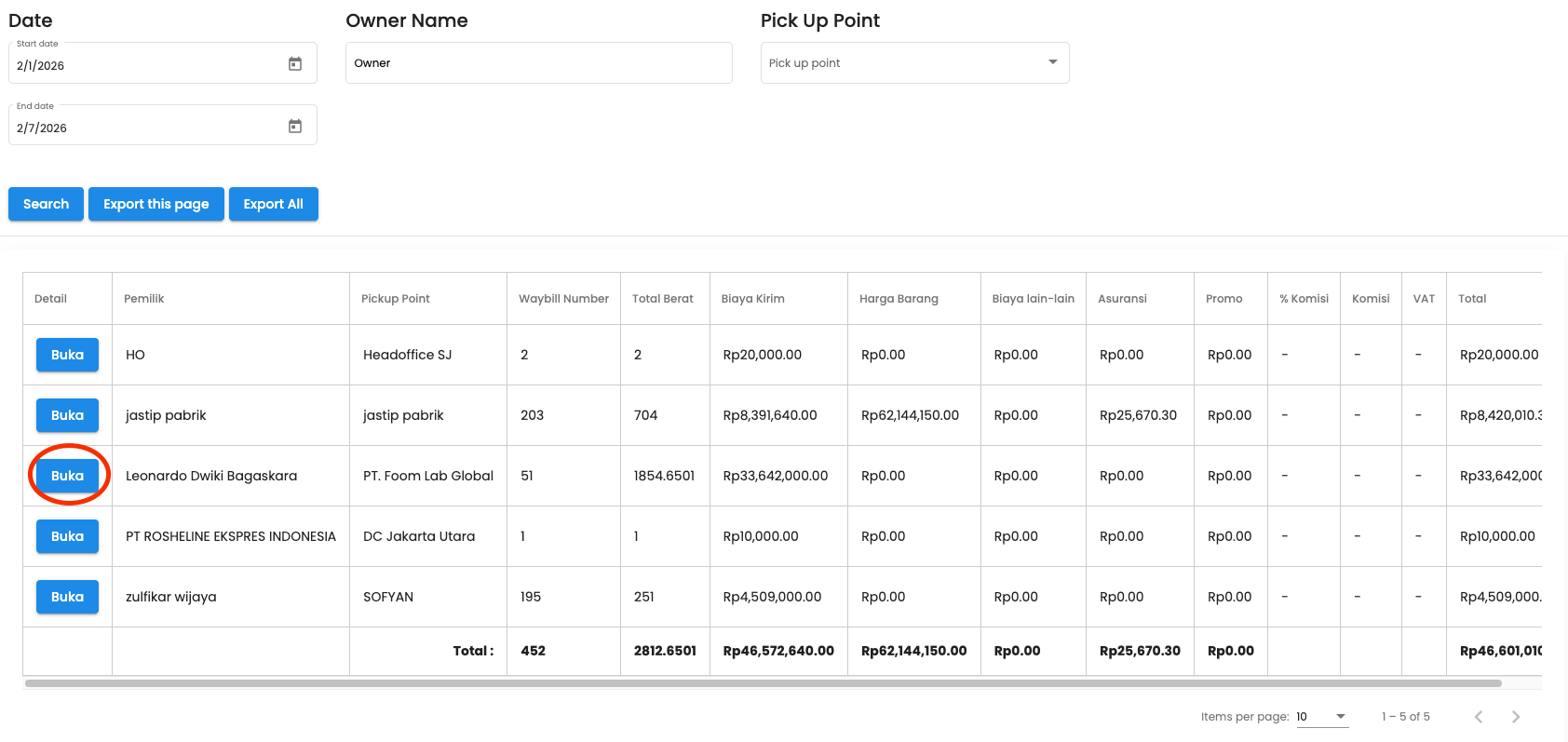Open the Start date calendar picker
Screen dimensions: 1568x742
point(295,64)
